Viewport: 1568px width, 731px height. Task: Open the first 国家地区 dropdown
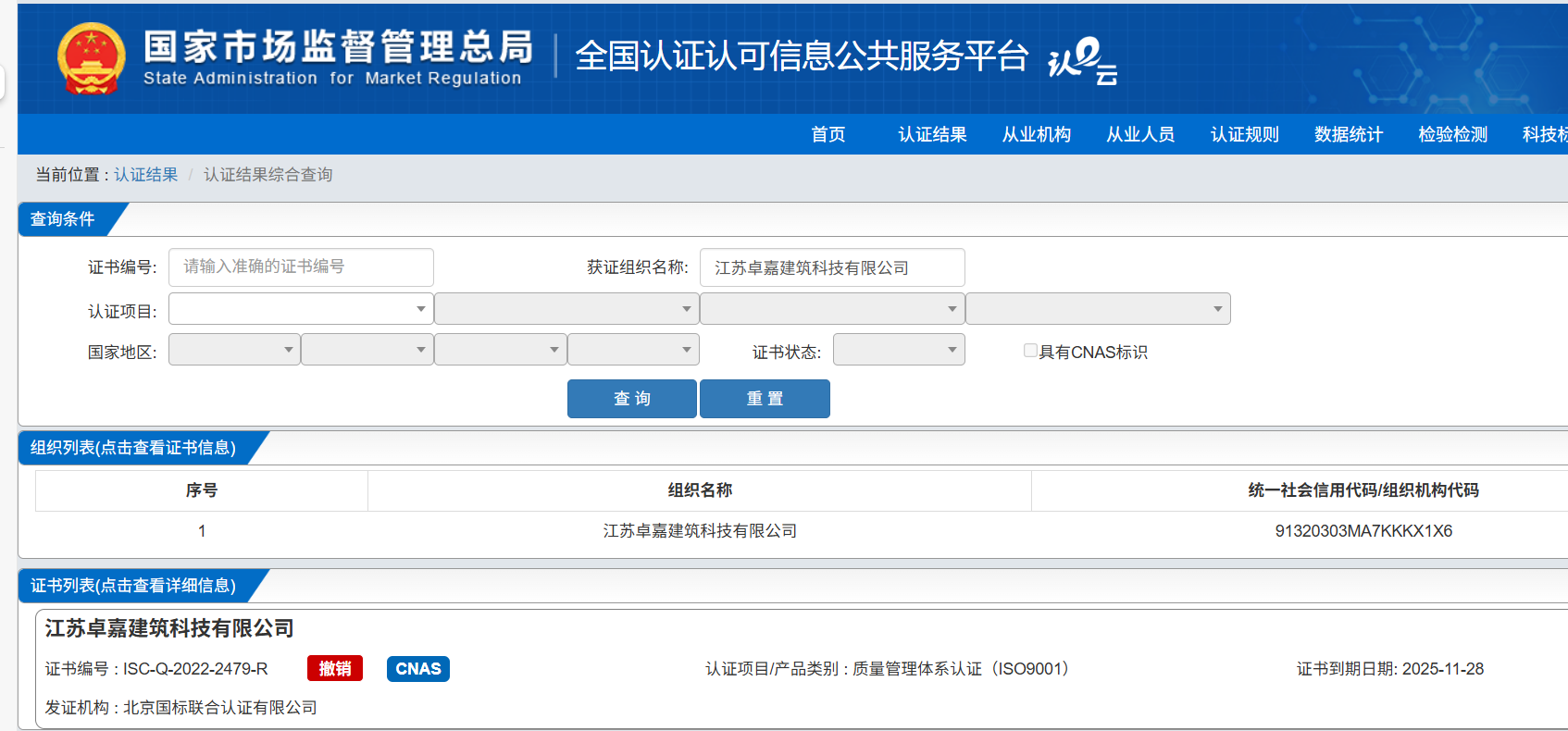[x=234, y=350]
